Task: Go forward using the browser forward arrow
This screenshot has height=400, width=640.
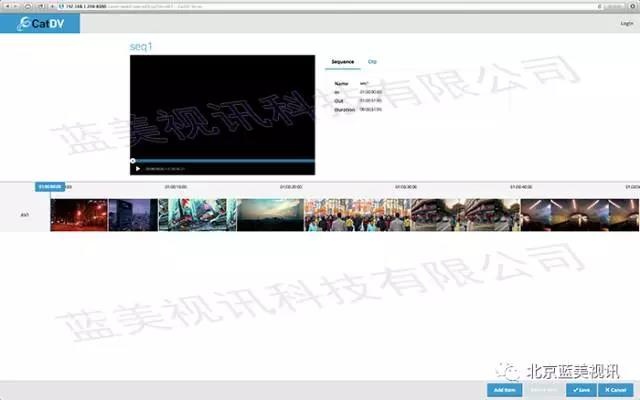Action: [16, 6]
